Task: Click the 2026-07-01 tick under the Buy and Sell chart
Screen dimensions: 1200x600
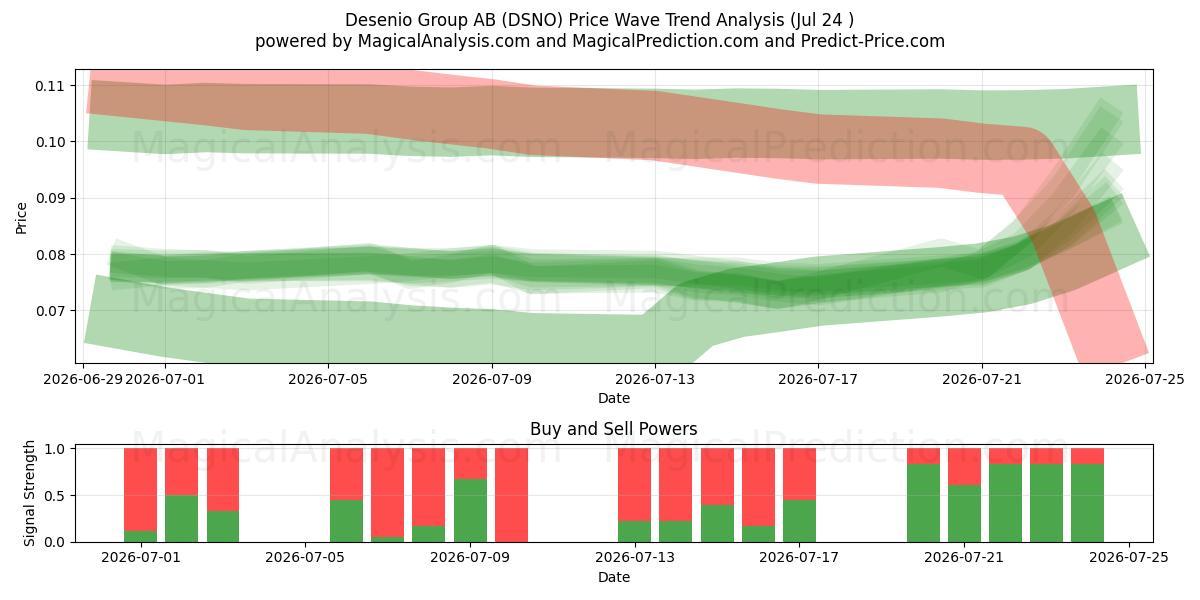Action: coord(140,559)
